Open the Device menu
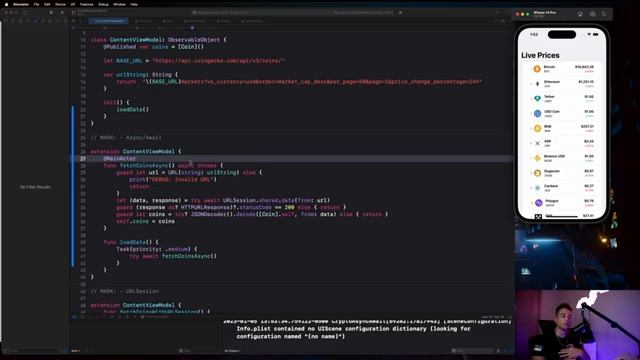The image size is (640, 360). [60, 4]
